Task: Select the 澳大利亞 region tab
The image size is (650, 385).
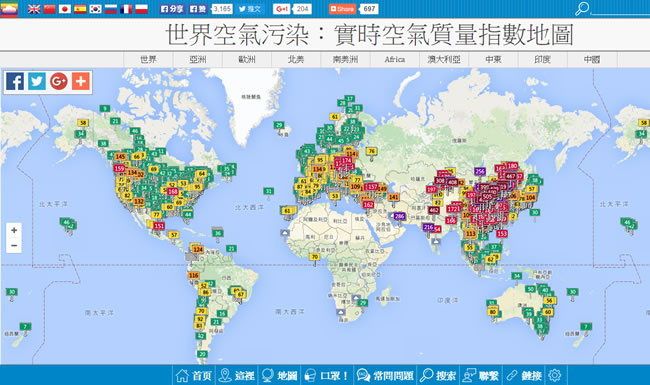Action: (444, 59)
